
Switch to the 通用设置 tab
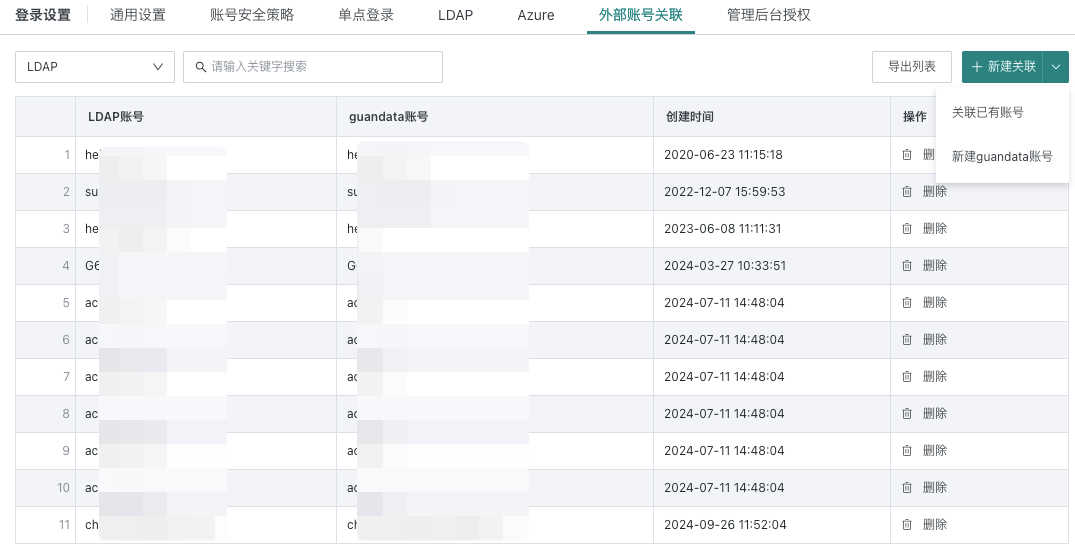coord(137,15)
